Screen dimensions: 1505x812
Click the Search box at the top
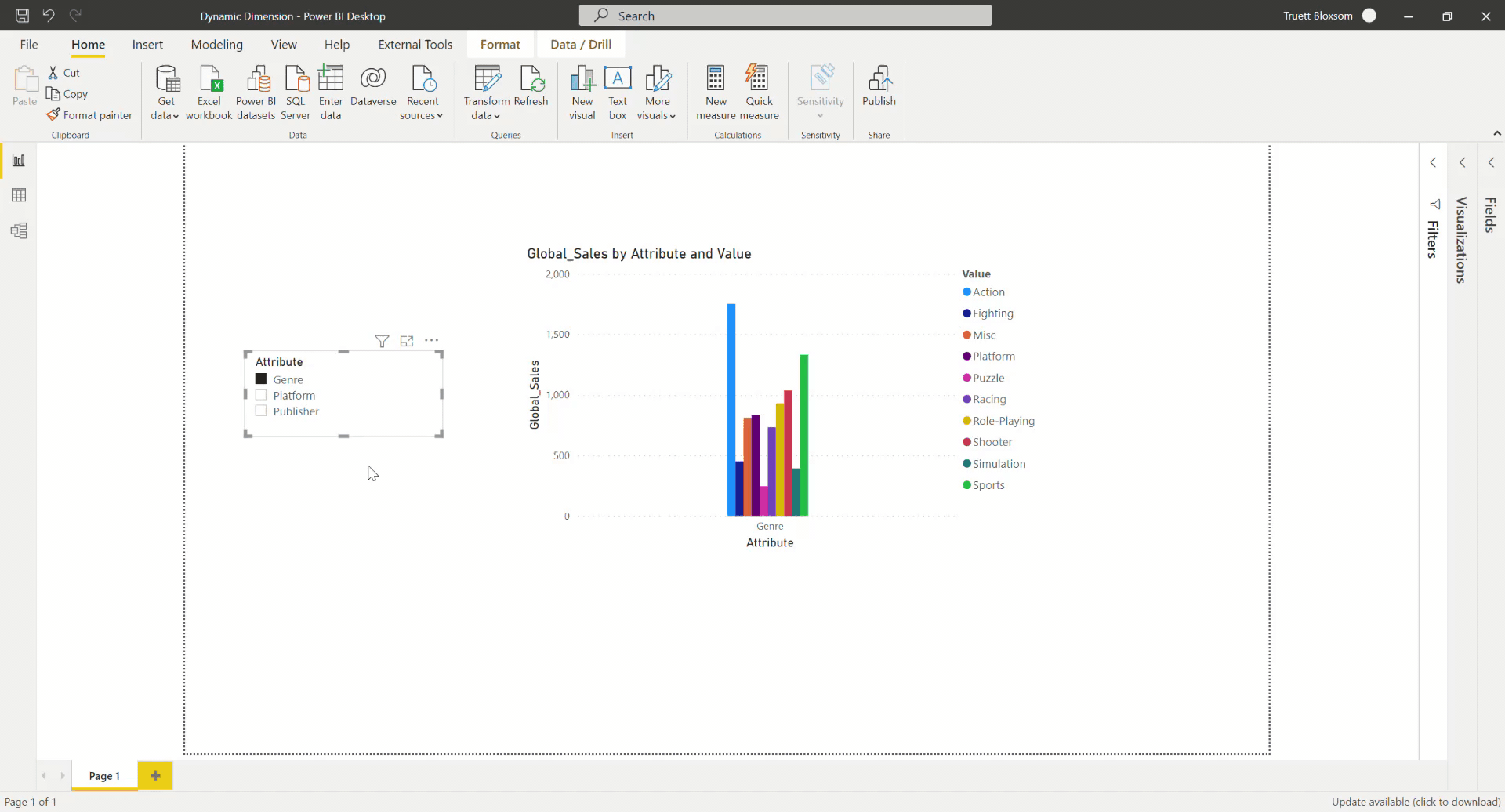tap(784, 15)
